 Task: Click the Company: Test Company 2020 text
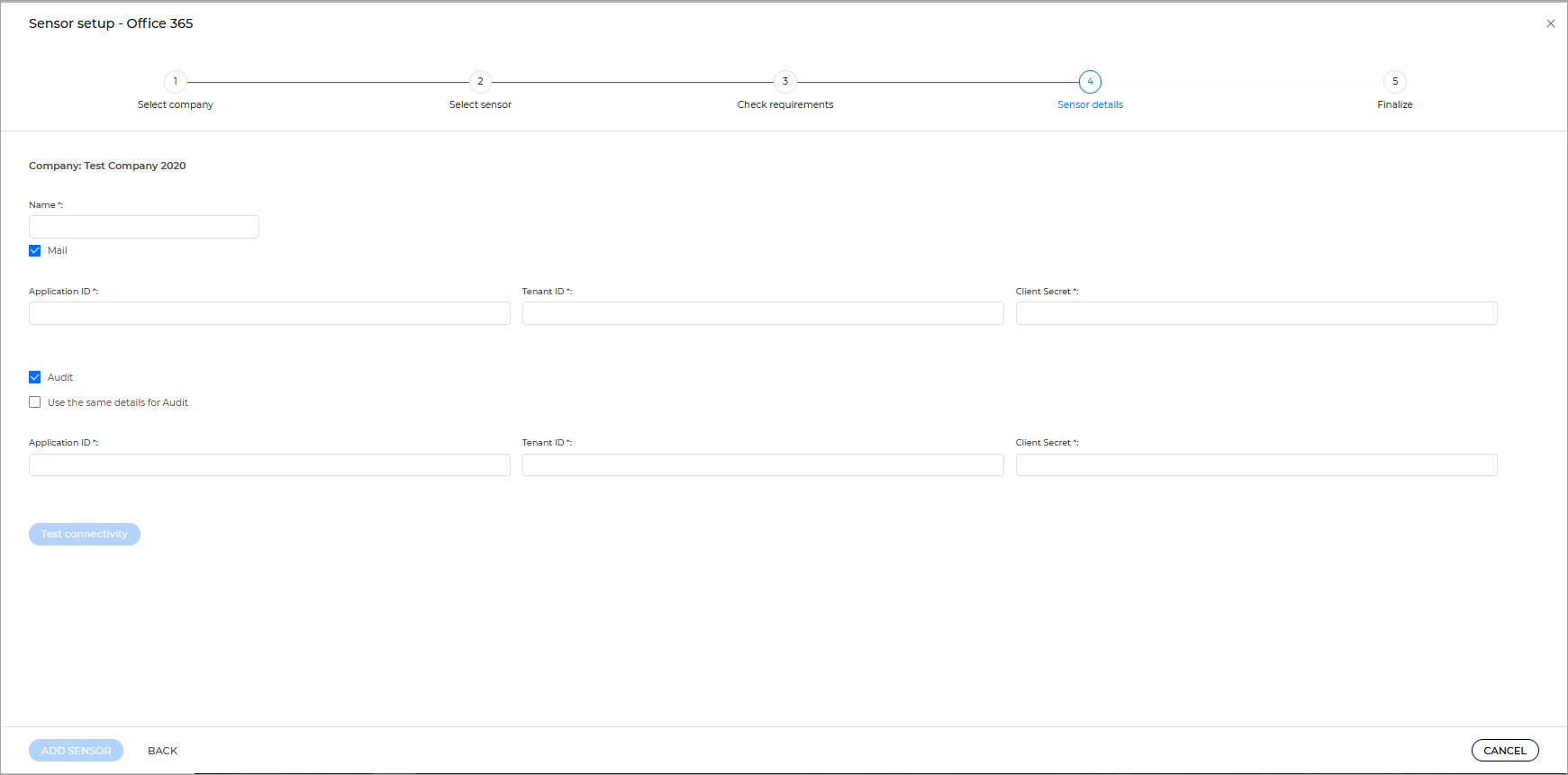click(x=107, y=166)
